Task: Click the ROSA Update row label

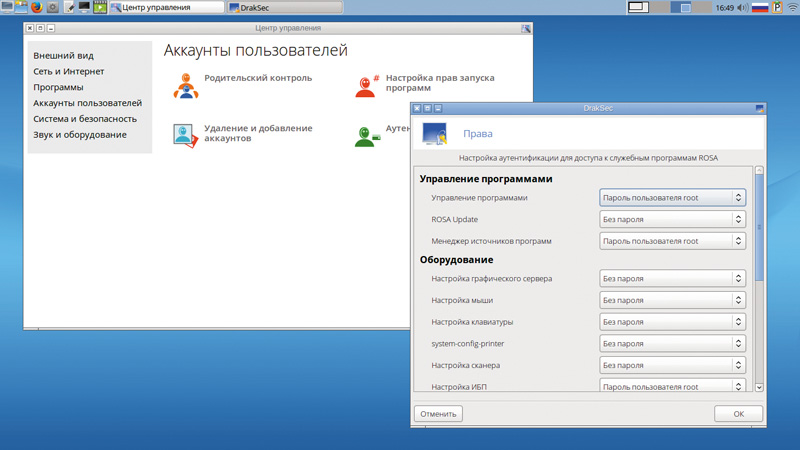Action: click(455, 219)
